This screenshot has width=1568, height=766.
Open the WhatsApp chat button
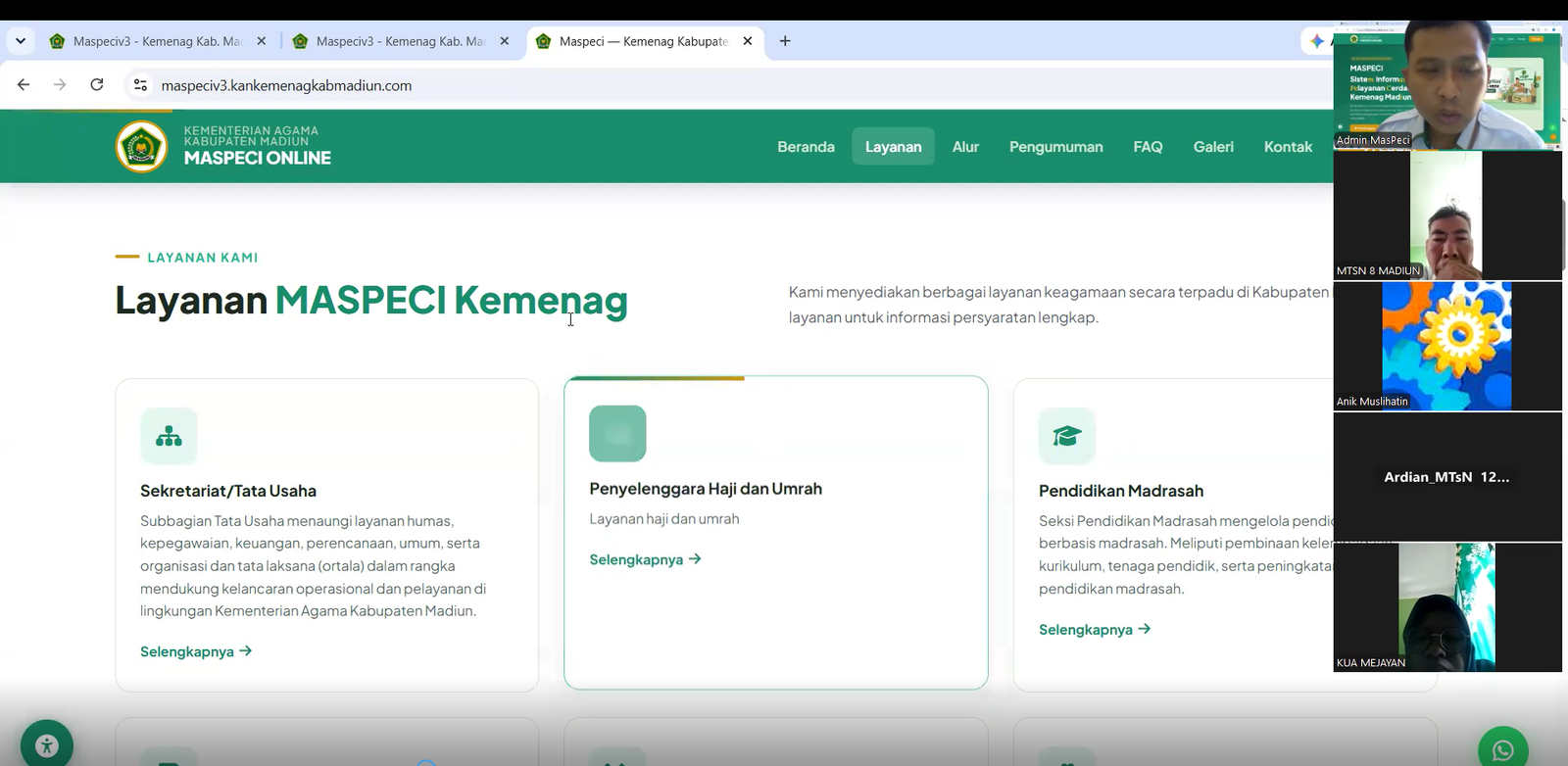(x=1503, y=750)
